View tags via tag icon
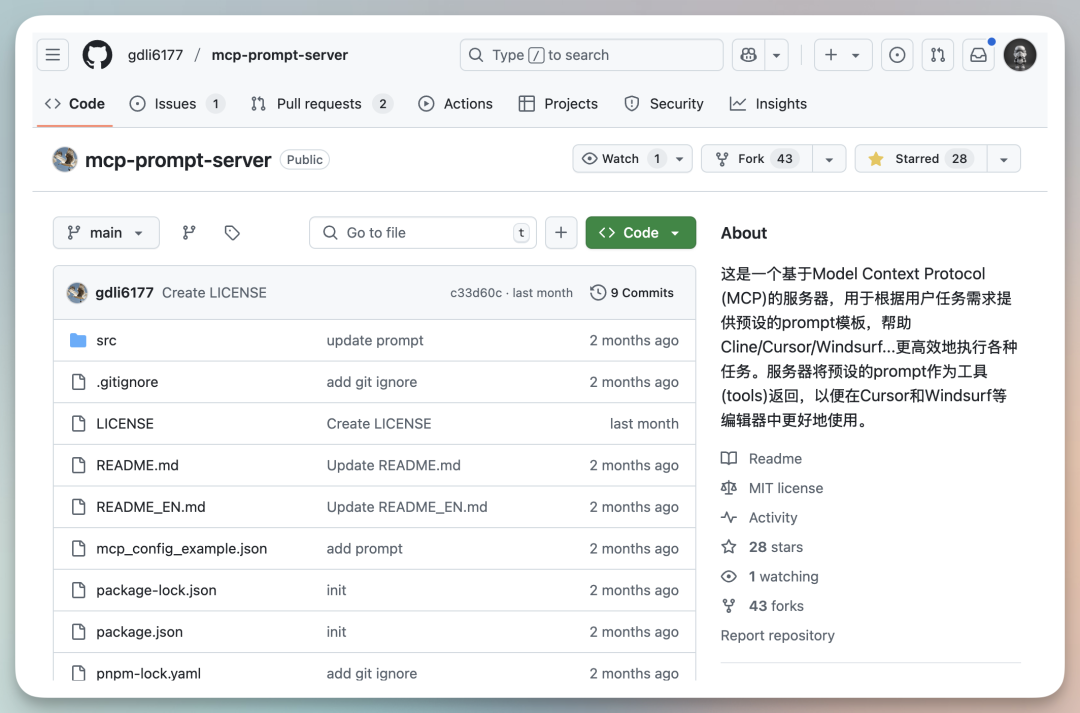The width and height of the screenshot is (1080, 713). coord(232,233)
